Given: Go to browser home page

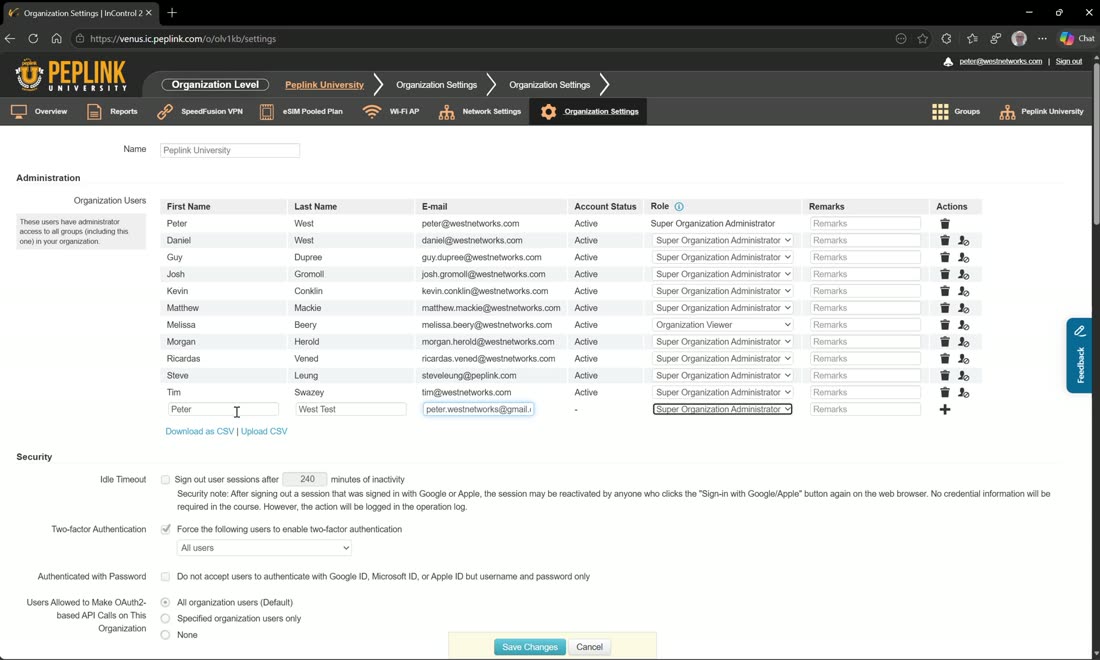Looking at the screenshot, I should (56, 39).
